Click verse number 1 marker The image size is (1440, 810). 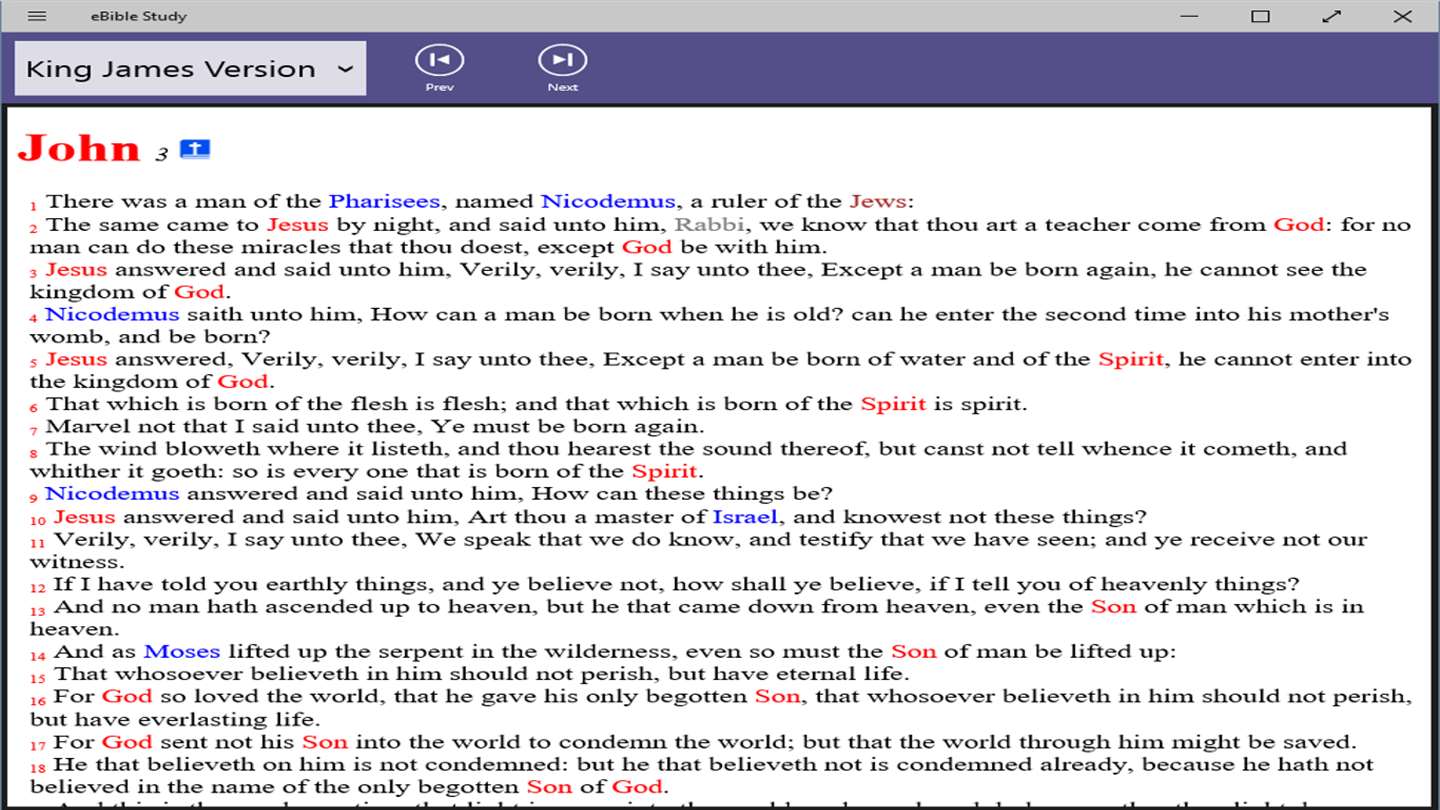pos(33,206)
